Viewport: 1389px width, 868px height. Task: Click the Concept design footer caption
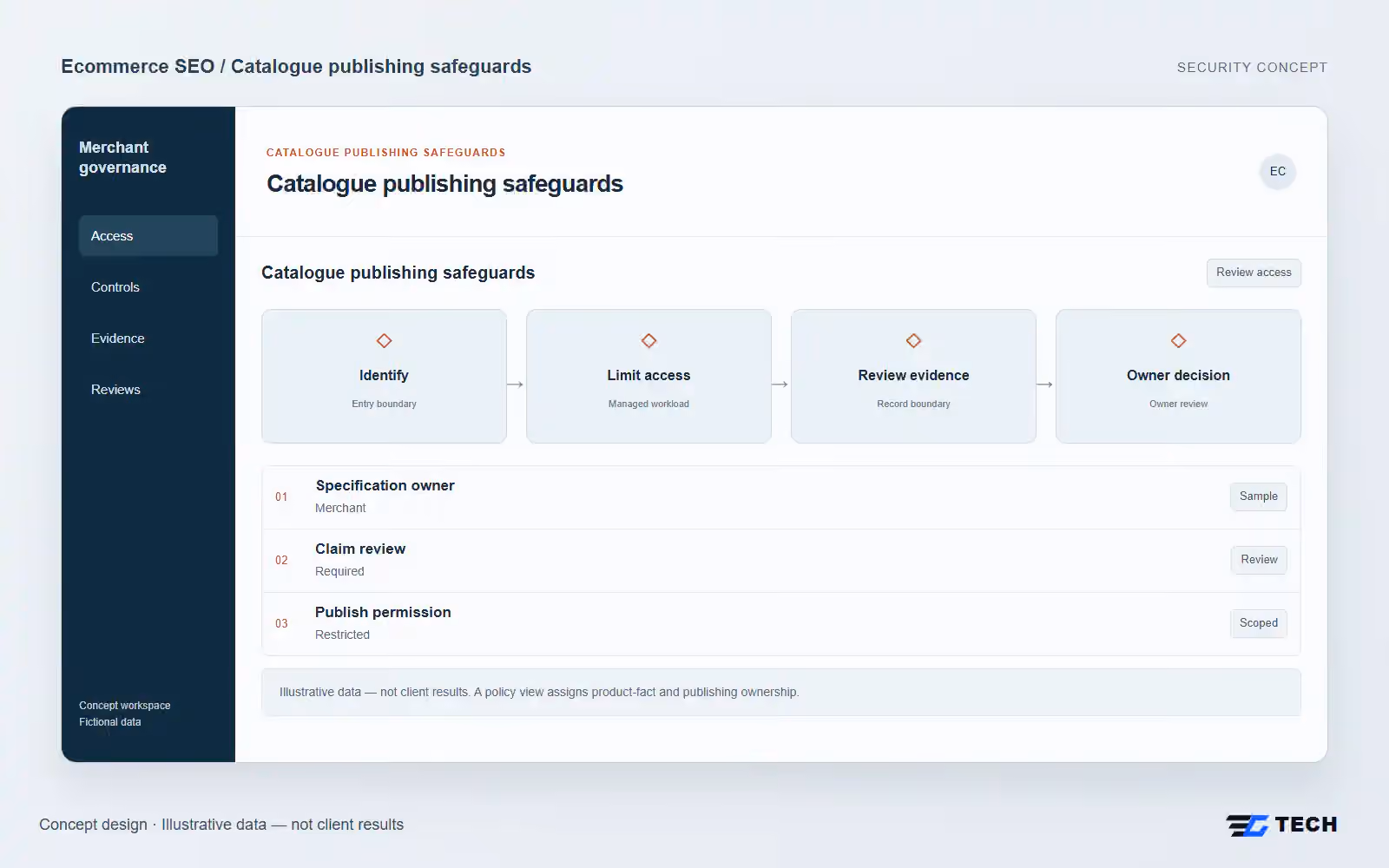pyautogui.click(x=221, y=825)
